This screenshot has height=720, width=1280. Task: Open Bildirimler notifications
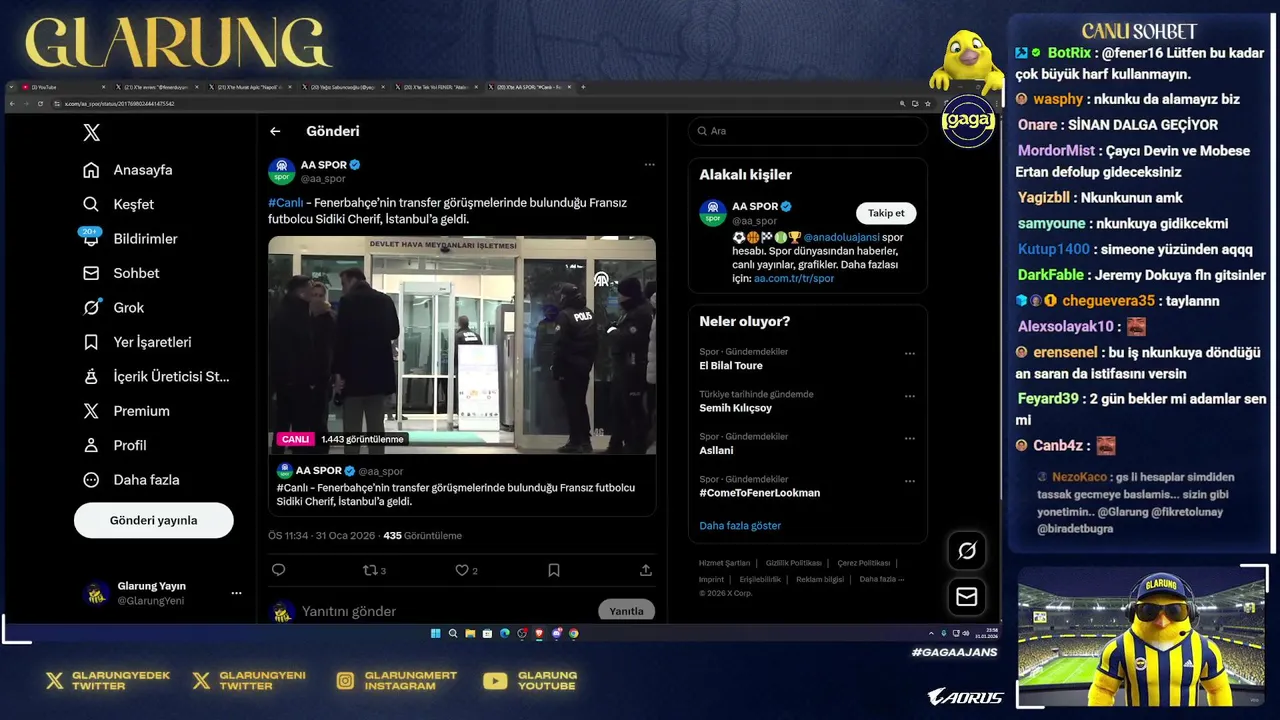pyautogui.click(x=130, y=239)
